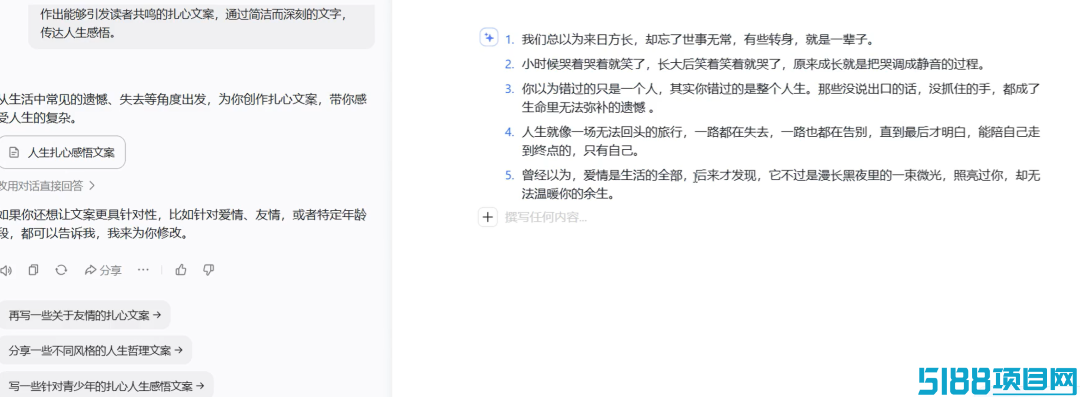Image resolution: width=1080 pixels, height=397 pixels.
Task: Regenerate the answer with the refresh icon
Action: tap(61, 270)
